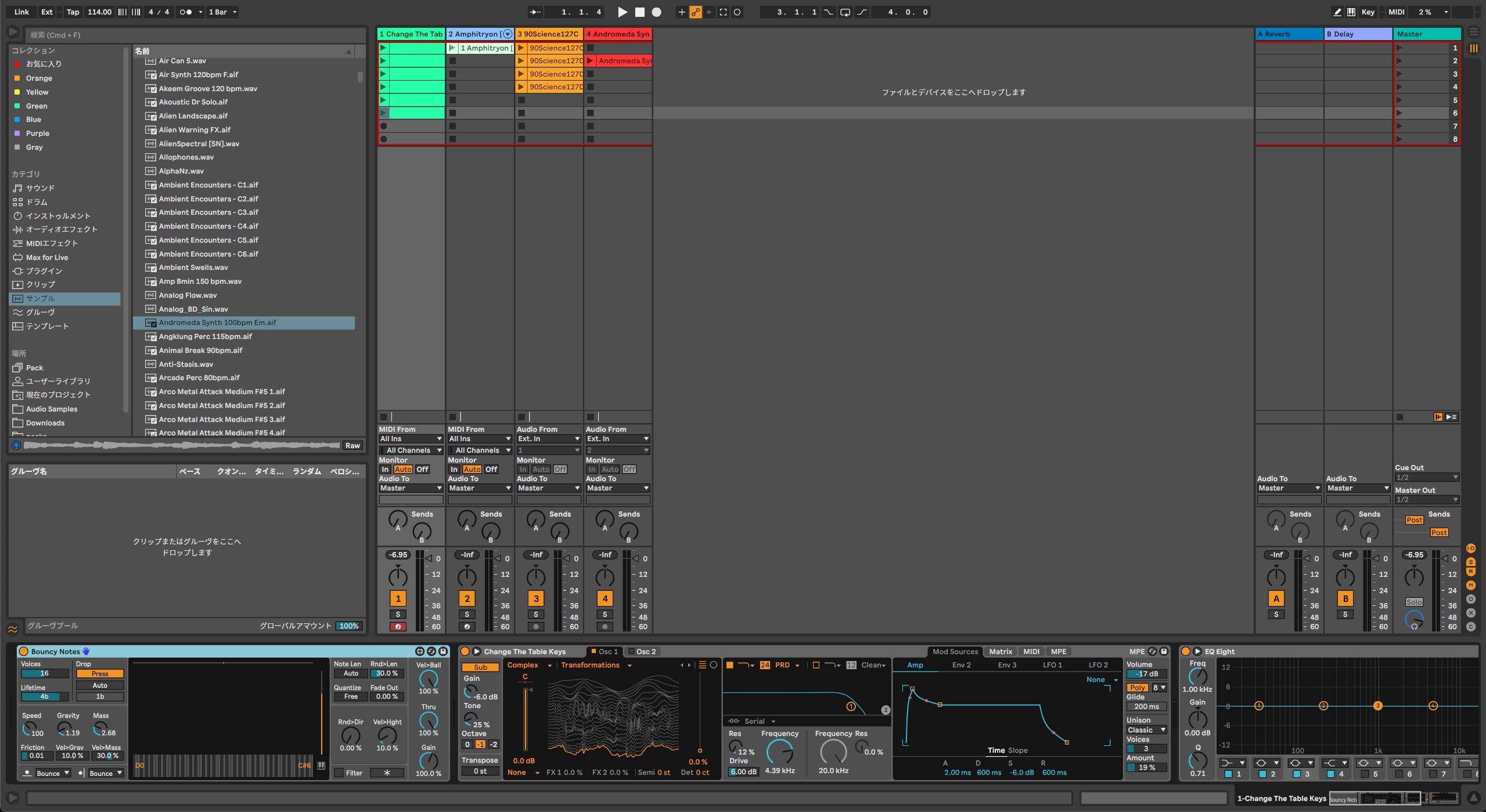
Task: Click the Session Record circle icon
Action: (737, 12)
